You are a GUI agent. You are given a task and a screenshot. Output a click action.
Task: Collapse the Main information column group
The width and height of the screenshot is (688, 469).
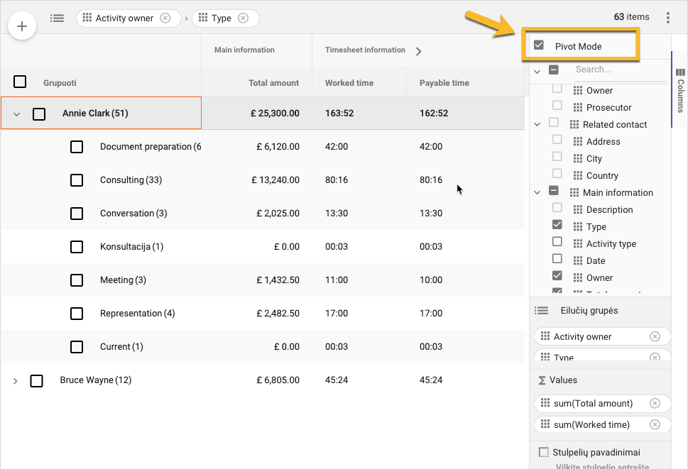537,193
